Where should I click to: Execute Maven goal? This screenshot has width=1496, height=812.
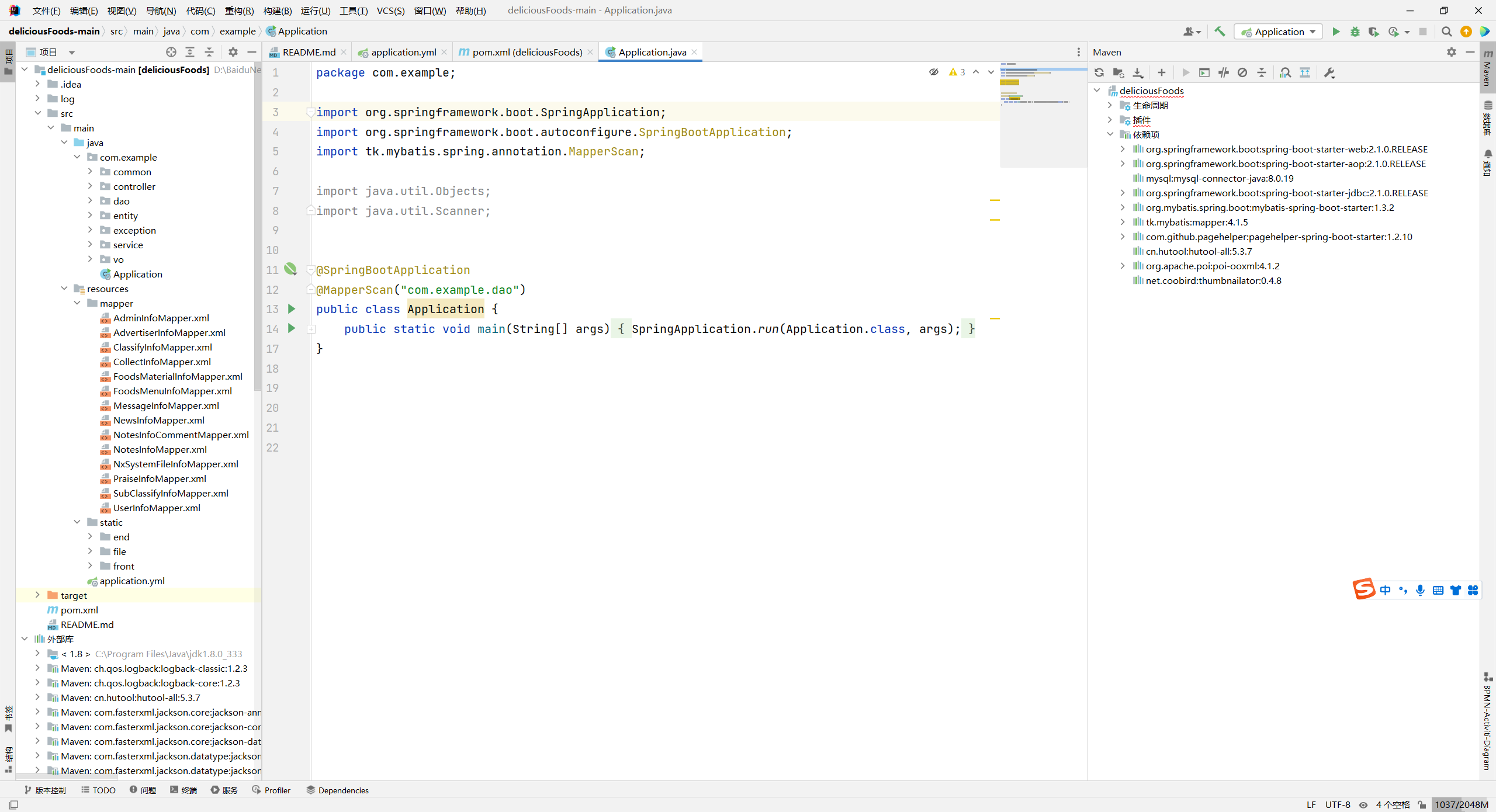(1204, 72)
